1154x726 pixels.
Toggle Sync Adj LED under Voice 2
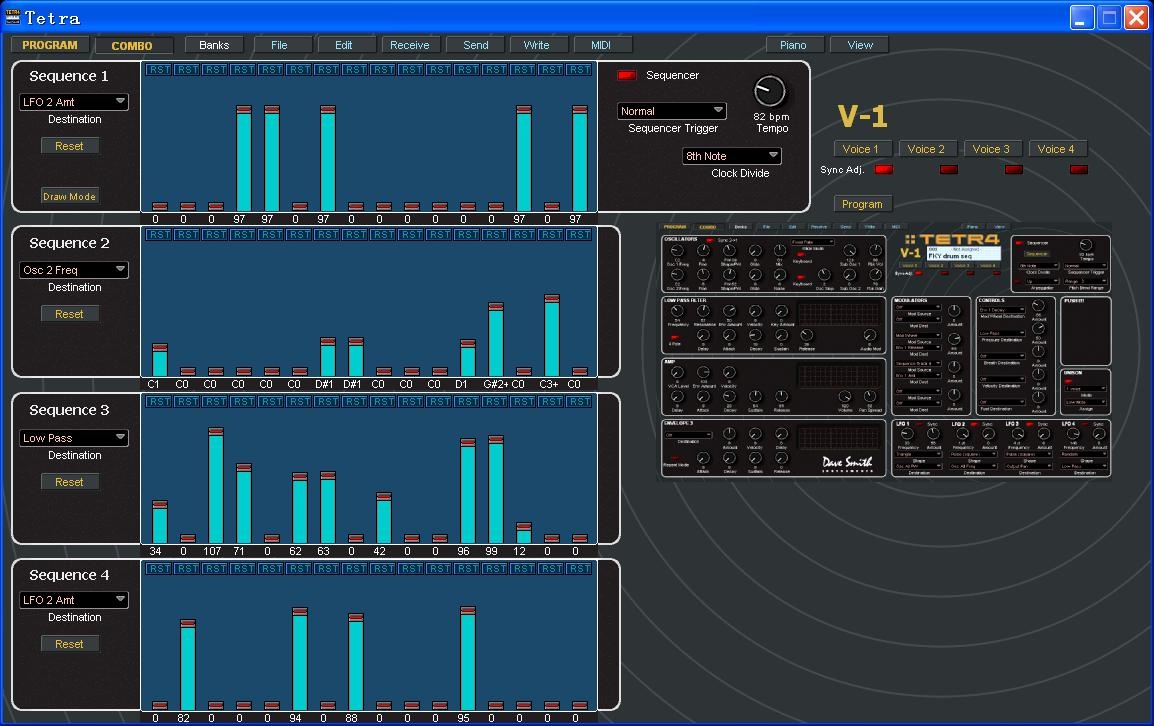pos(949,169)
